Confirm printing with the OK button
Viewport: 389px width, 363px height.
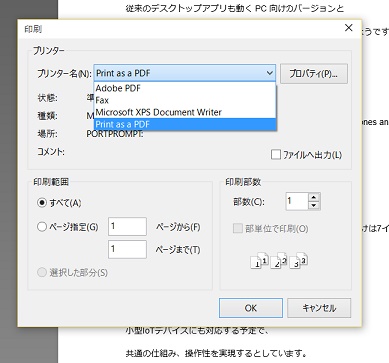251,308
